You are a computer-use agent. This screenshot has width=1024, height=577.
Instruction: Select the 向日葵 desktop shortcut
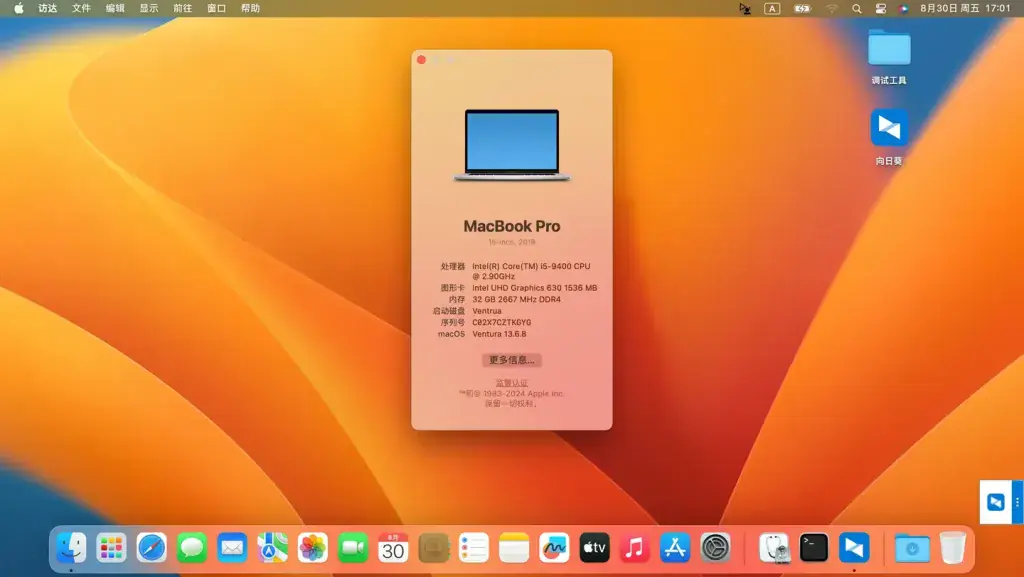click(x=889, y=136)
